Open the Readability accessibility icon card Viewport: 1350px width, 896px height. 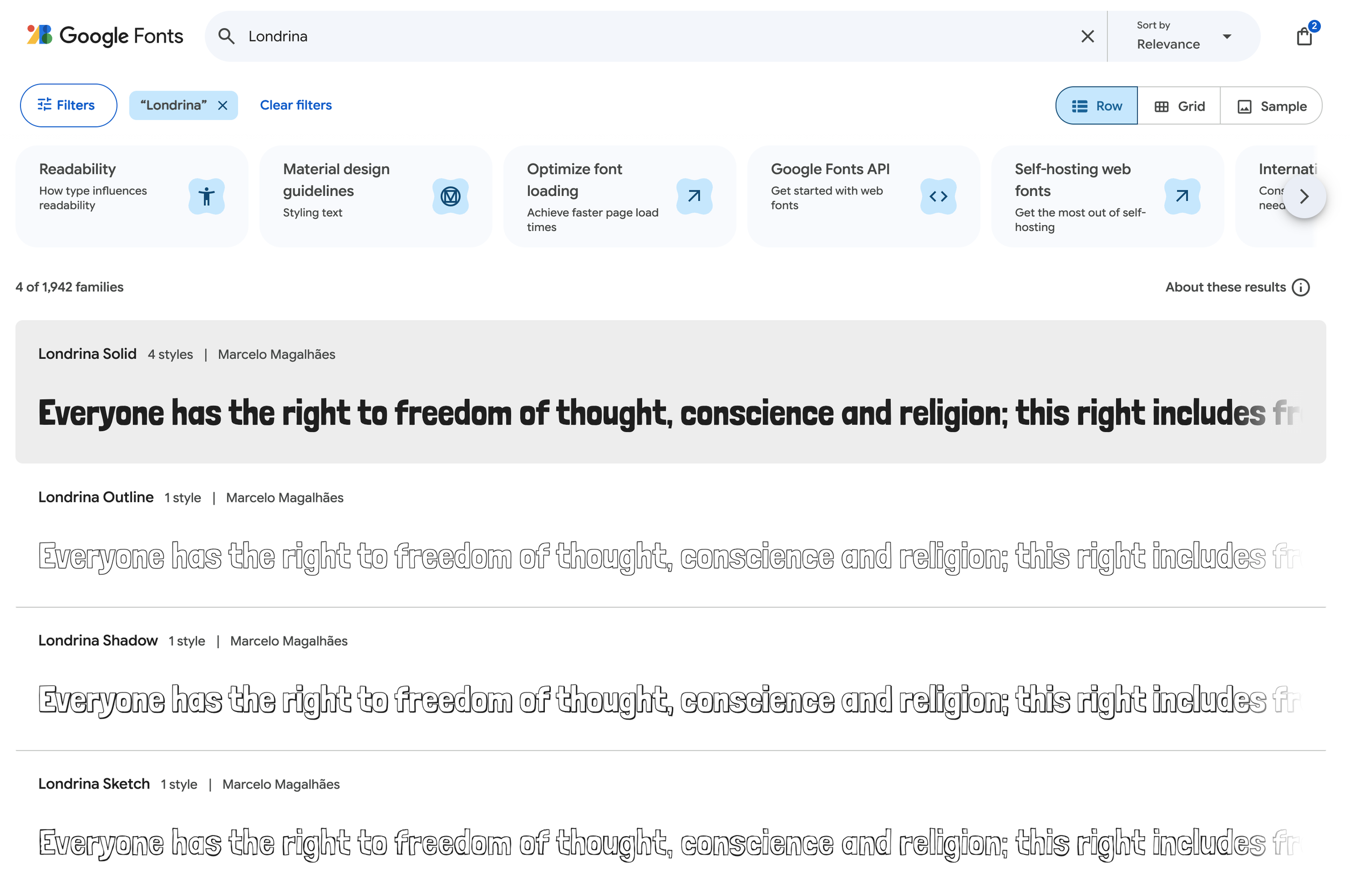click(x=206, y=196)
